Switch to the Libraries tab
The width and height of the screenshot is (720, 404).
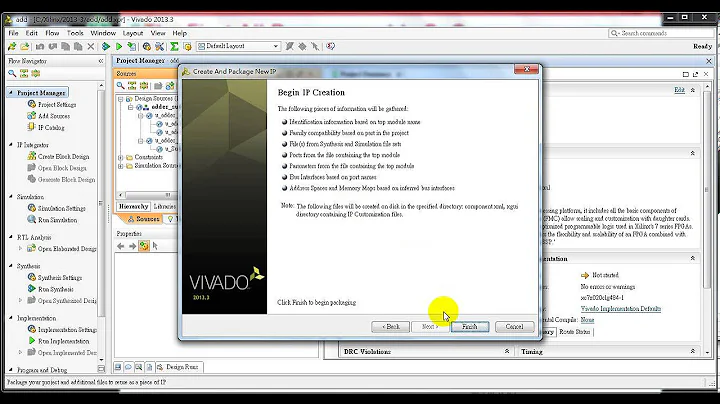pyautogui.click(x=165, y=207)
